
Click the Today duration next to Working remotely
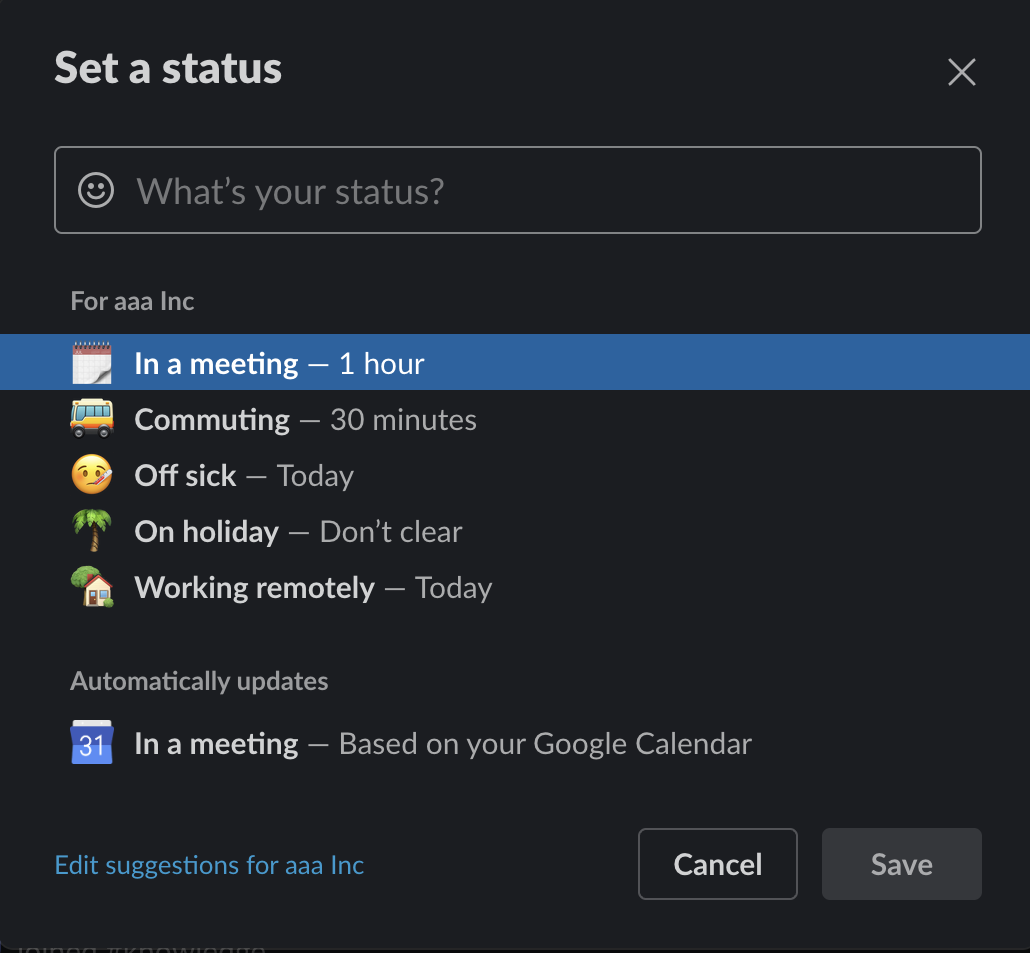pos(453,587)
